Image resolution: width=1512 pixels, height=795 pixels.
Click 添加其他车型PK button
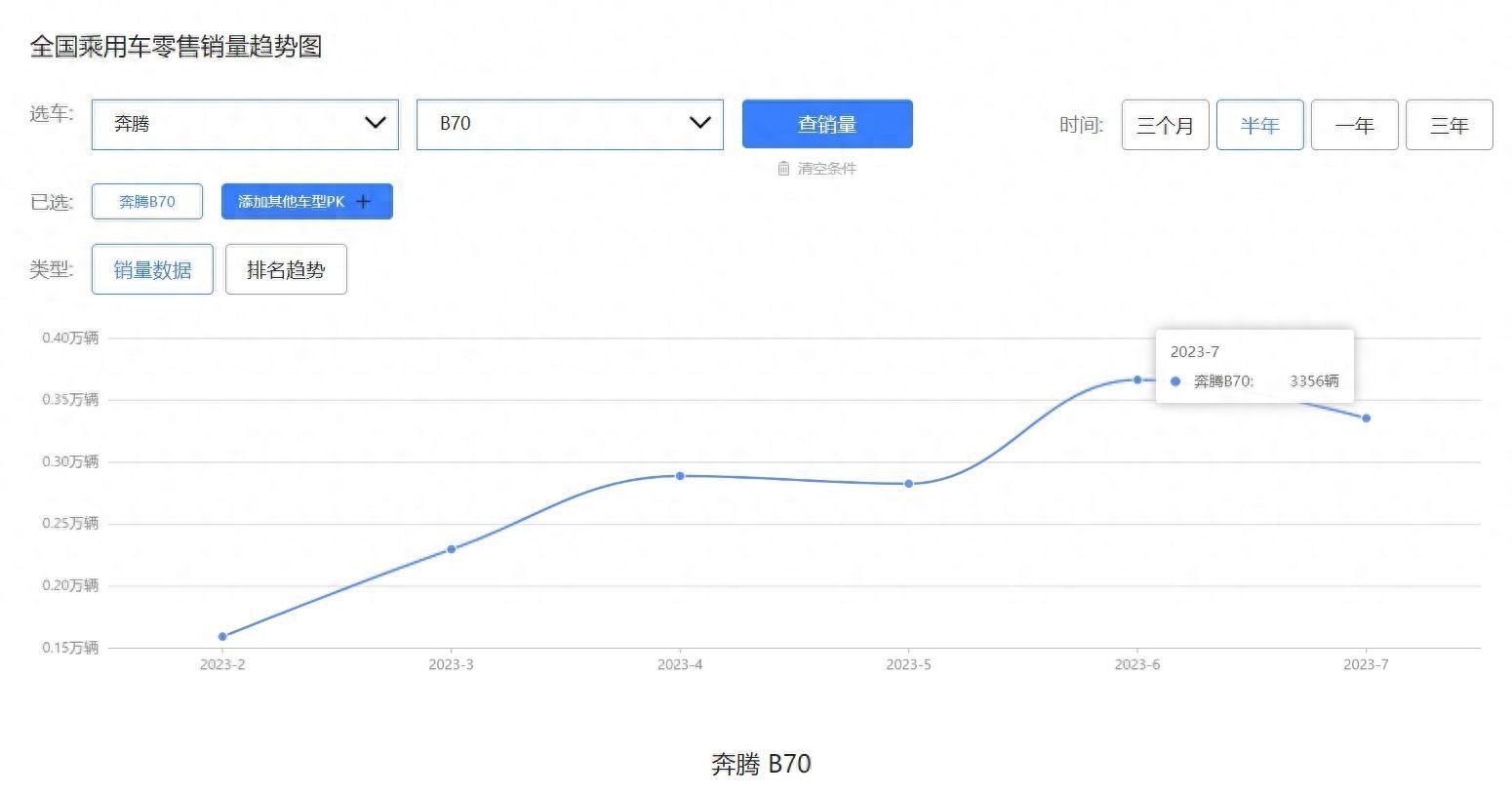click(307, 202)
